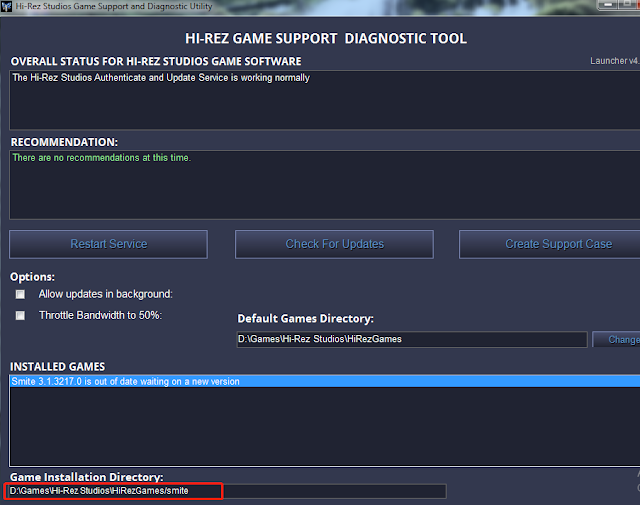Select the Smite 3.1.3217.0 installed game row
640x505 pixels.
(x=325, y=381)
